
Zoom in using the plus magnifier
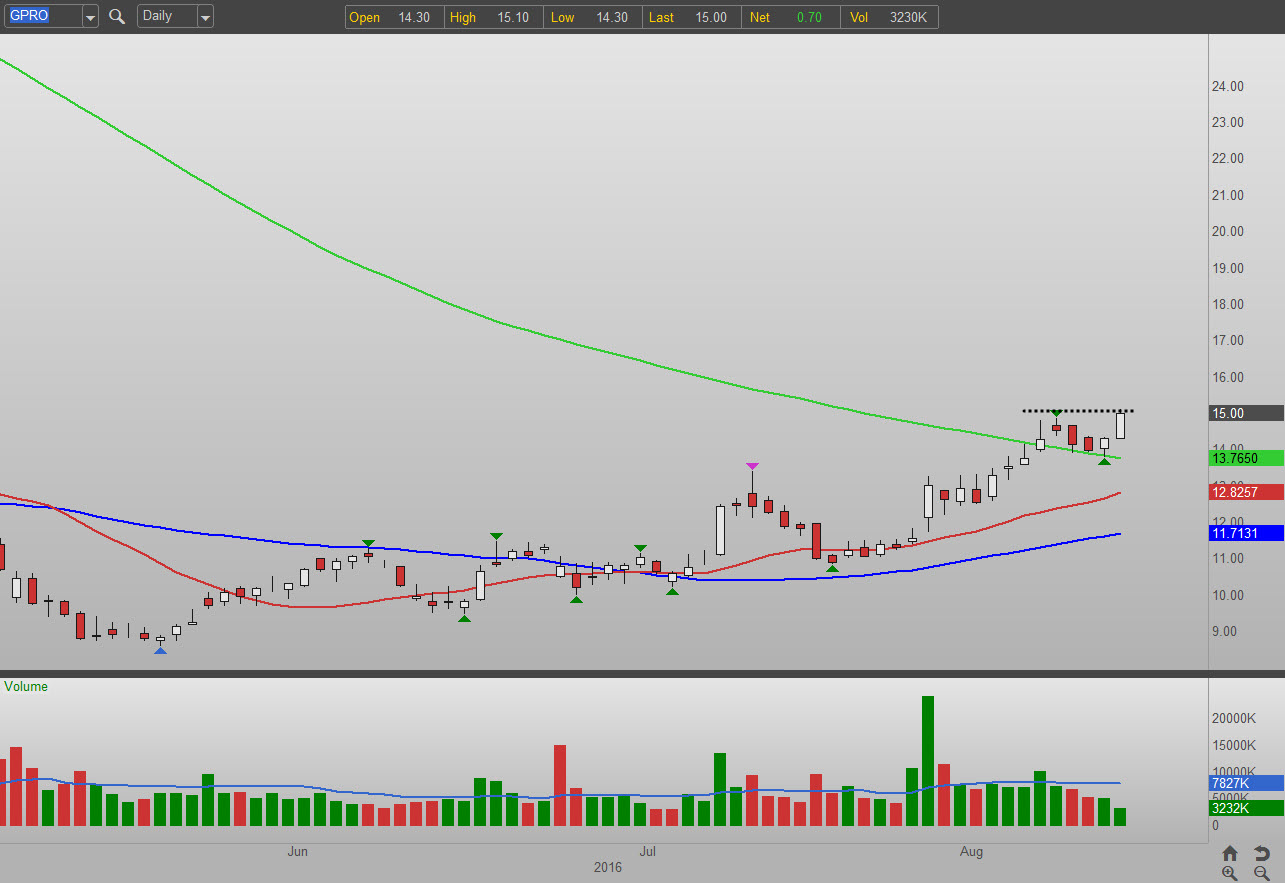click(x=1230, y=873)
